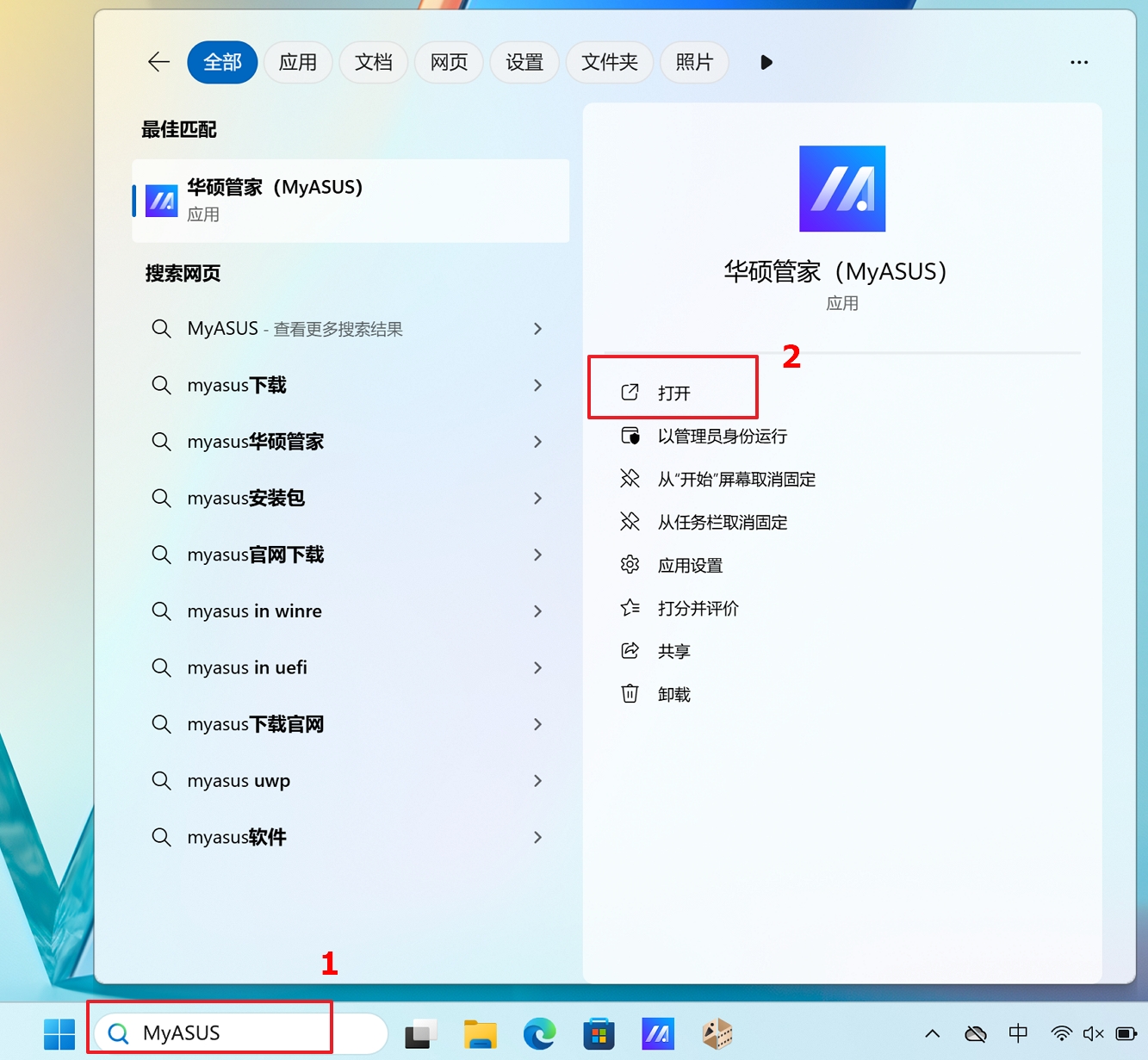
Task: Open 应用设置 for MyASUS
Action: tap(672, 565)
